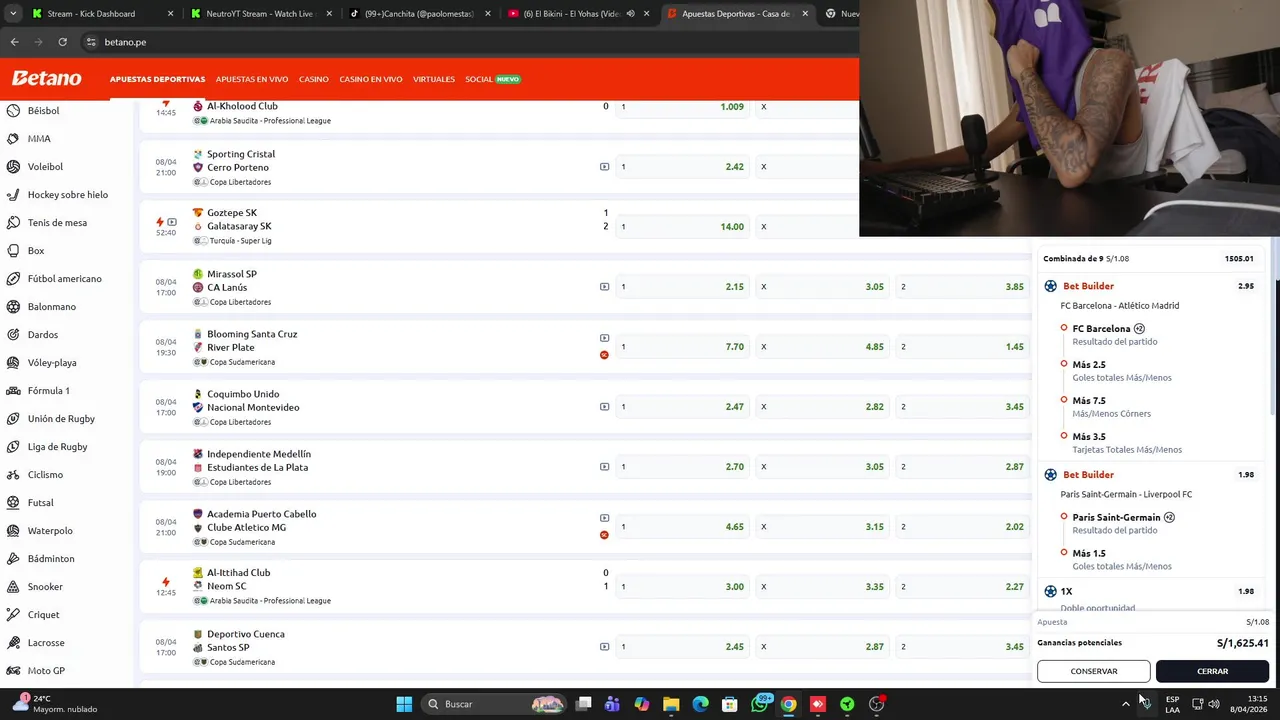Open Snooker sport category

[x=45, y=587]
